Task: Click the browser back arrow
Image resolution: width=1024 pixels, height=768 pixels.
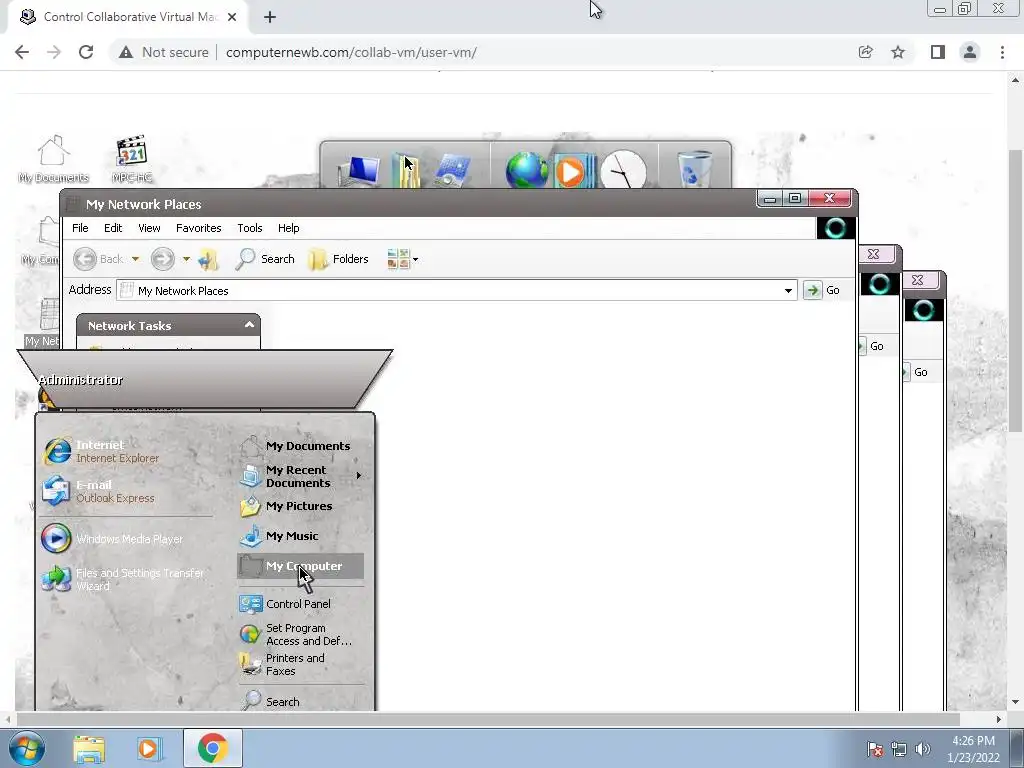Action: click(22, 52)
